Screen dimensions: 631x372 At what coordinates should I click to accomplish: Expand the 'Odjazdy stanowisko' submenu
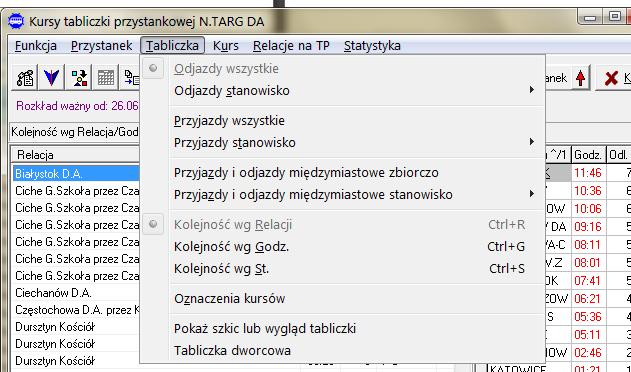[x=343, y=91]
